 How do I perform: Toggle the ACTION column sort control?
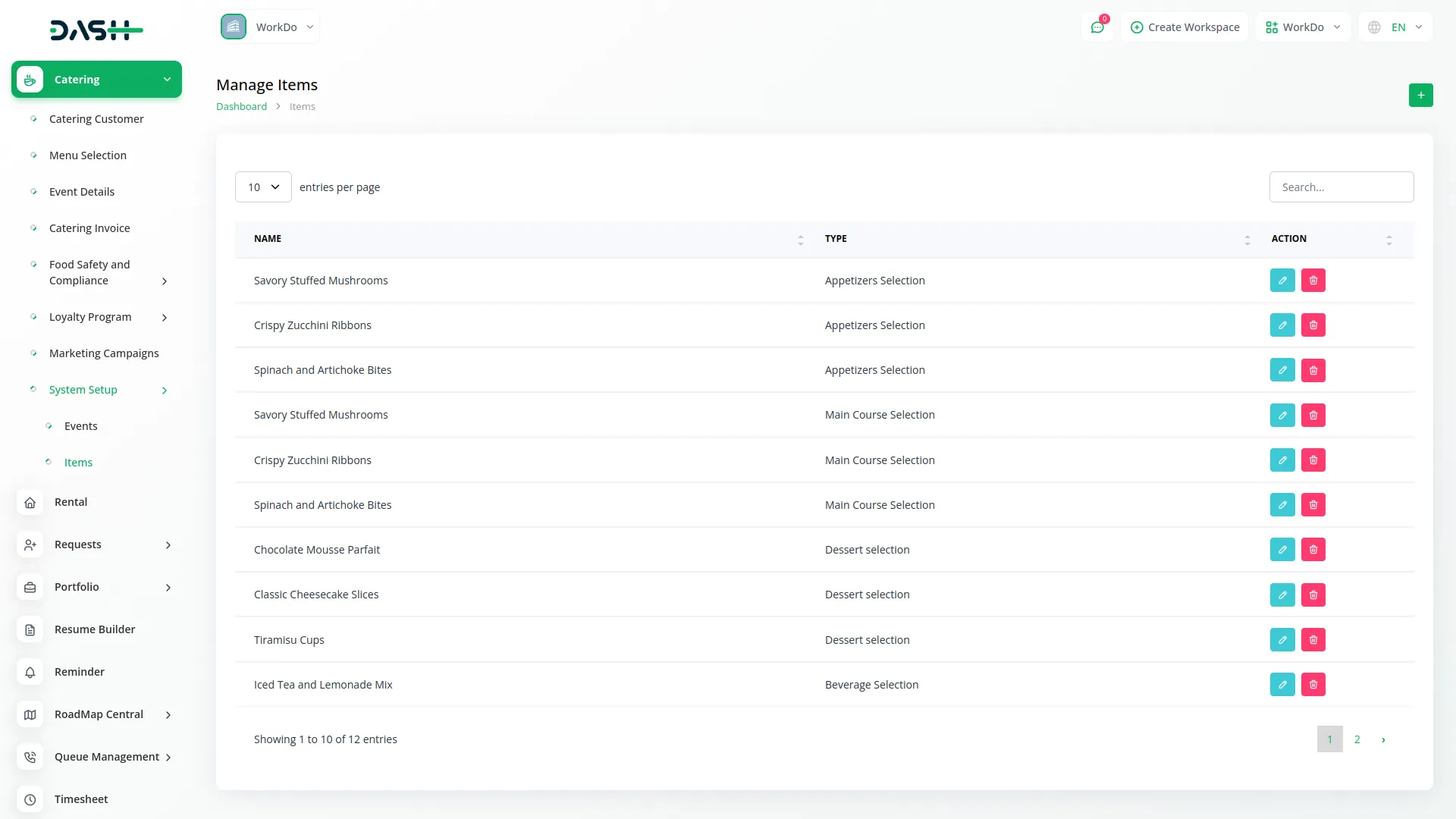coord(1389,239)
